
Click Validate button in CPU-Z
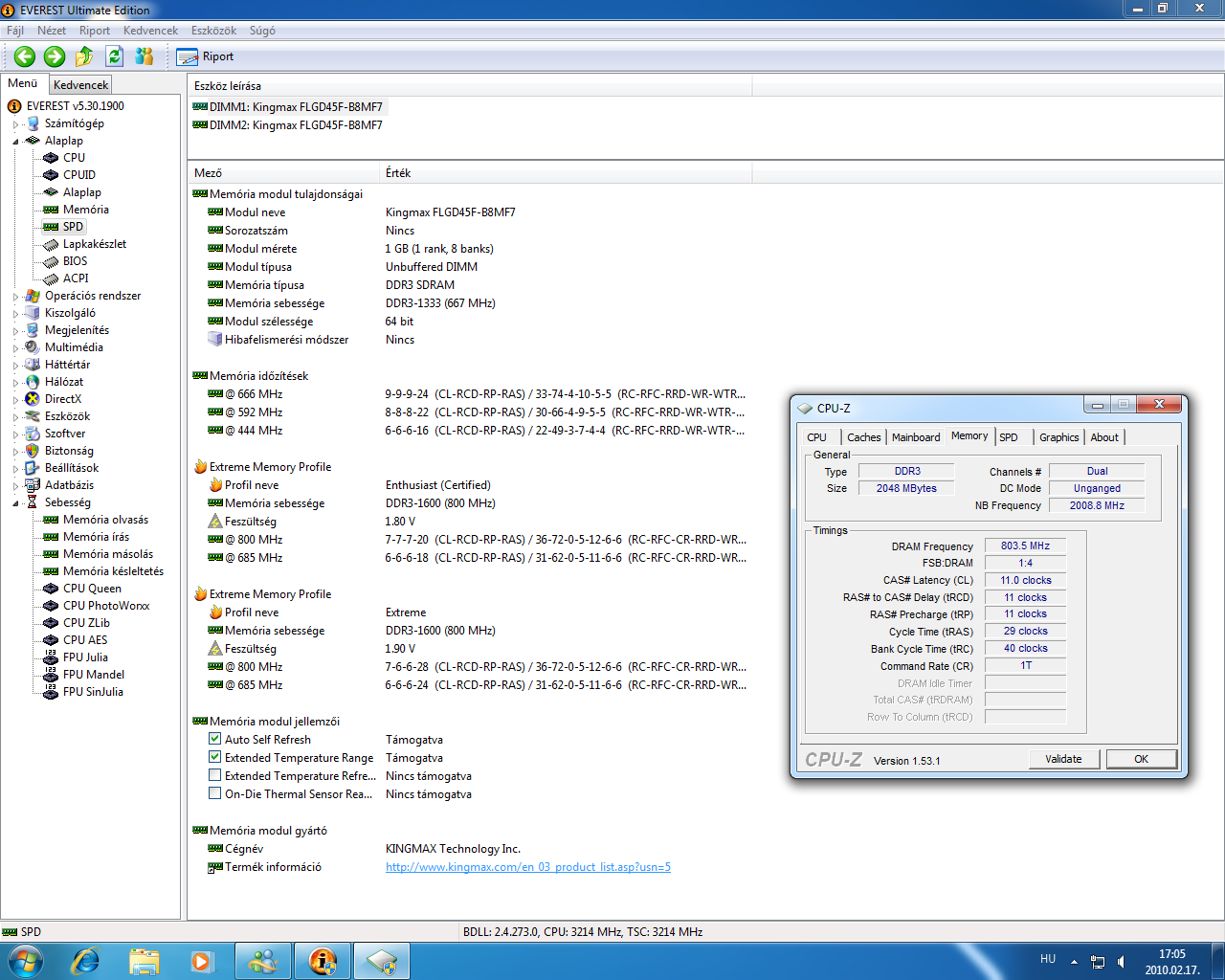1063,759
